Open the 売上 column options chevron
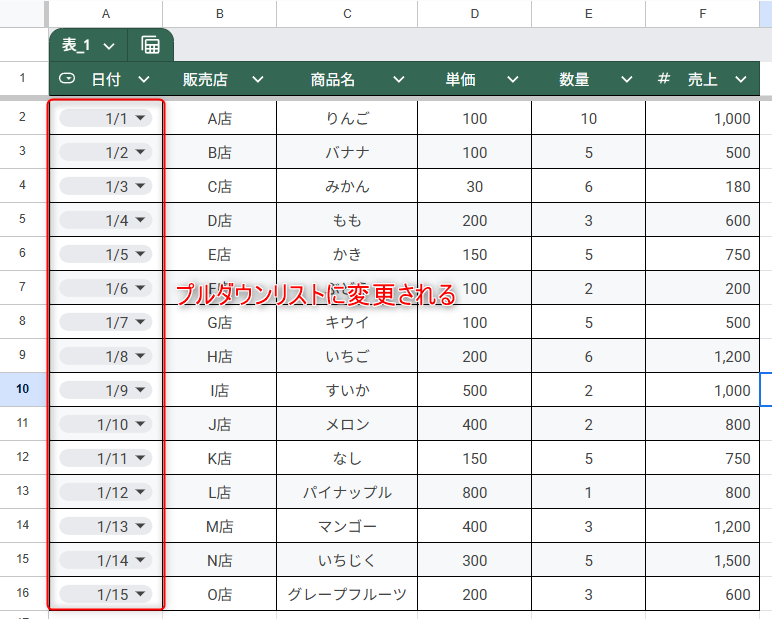The image size is (772, 619). (x=741, y=80)
